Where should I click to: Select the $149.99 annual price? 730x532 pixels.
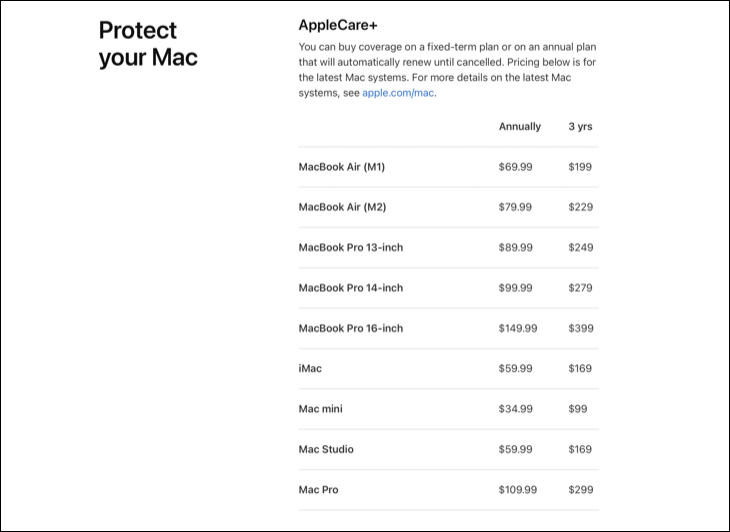click(x=518, y=328)
